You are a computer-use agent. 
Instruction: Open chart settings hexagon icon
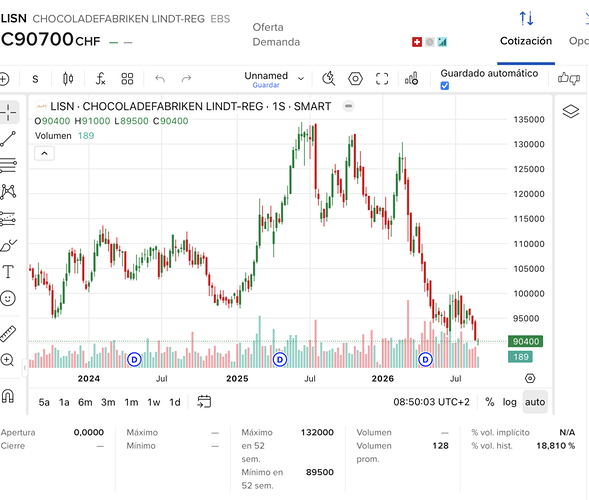[x=355, y=79]
